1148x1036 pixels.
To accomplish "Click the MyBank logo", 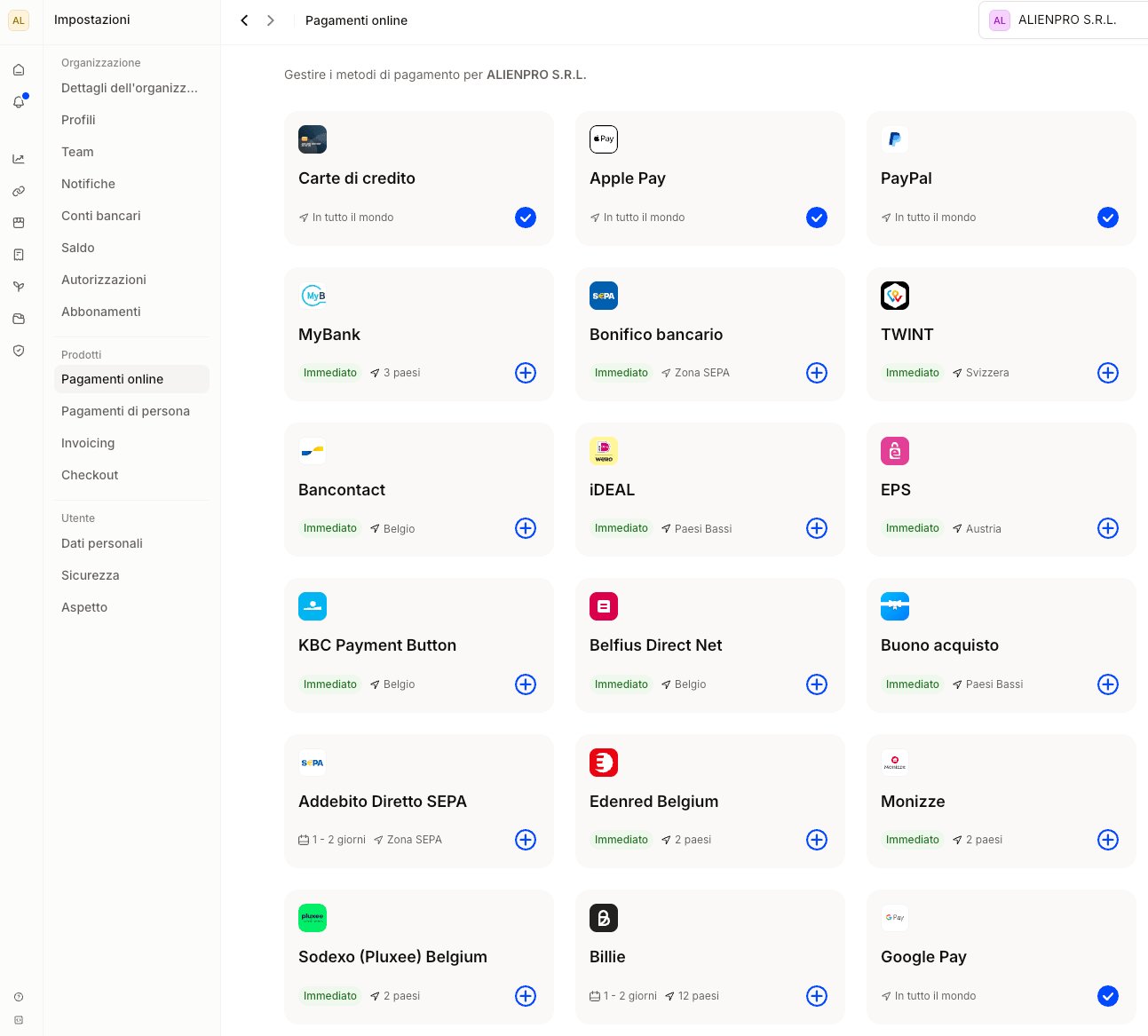I will pos(313,296).
